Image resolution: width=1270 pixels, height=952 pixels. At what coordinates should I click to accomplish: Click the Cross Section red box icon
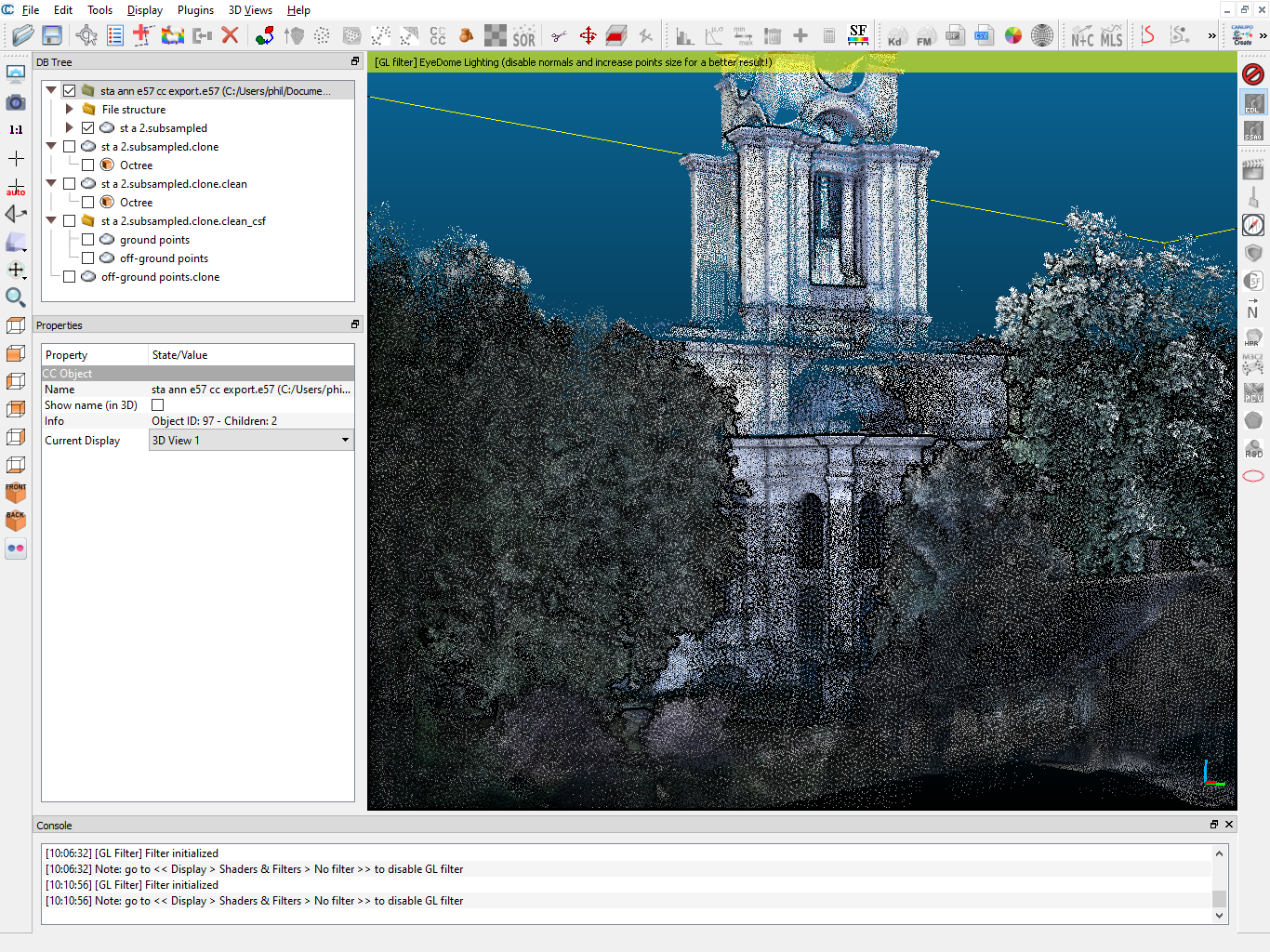(x=615, y=36)
